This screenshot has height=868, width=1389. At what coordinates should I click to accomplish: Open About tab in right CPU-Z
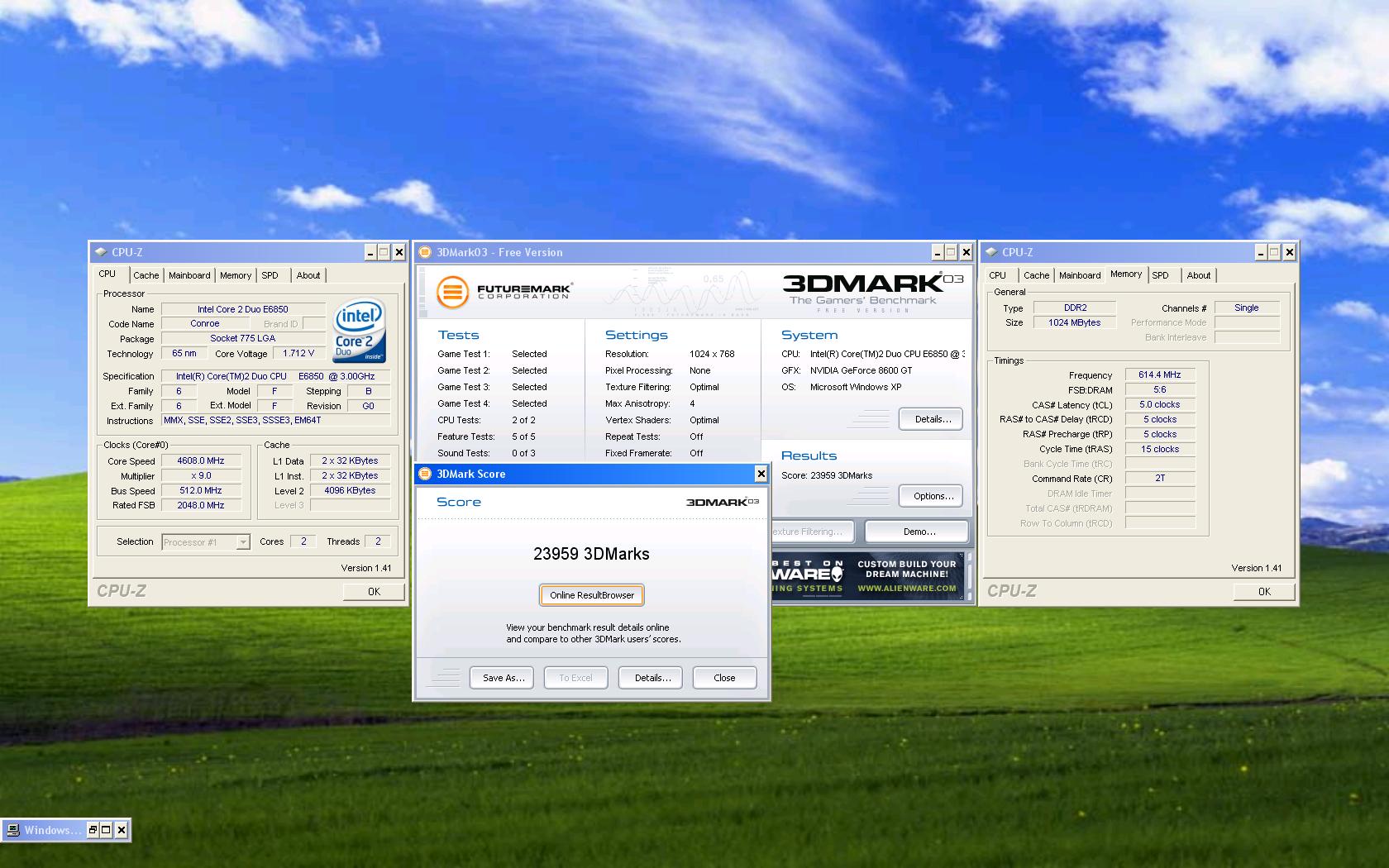coord(1199,275)
